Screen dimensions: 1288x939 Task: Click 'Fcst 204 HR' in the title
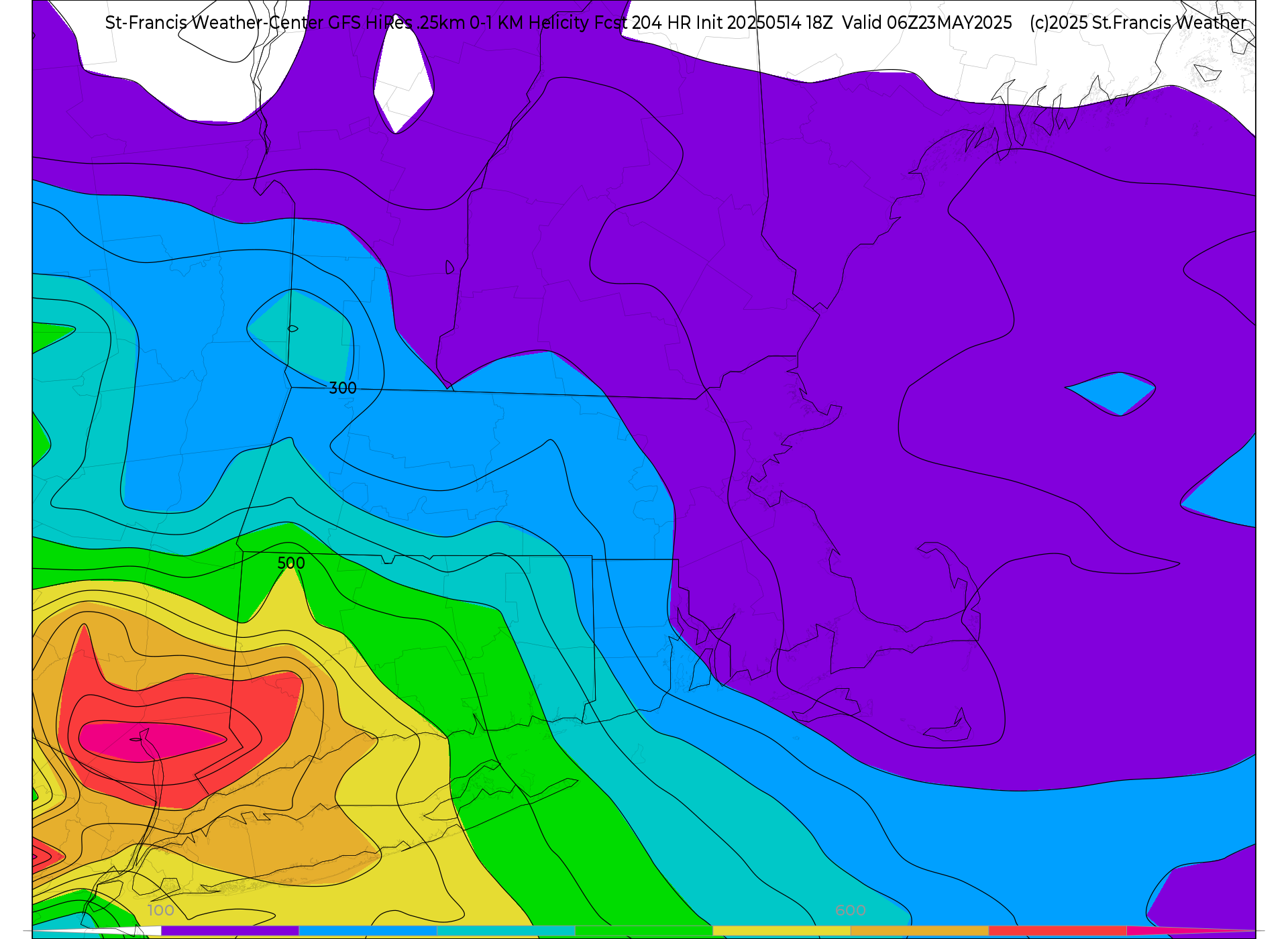point(643,23)
